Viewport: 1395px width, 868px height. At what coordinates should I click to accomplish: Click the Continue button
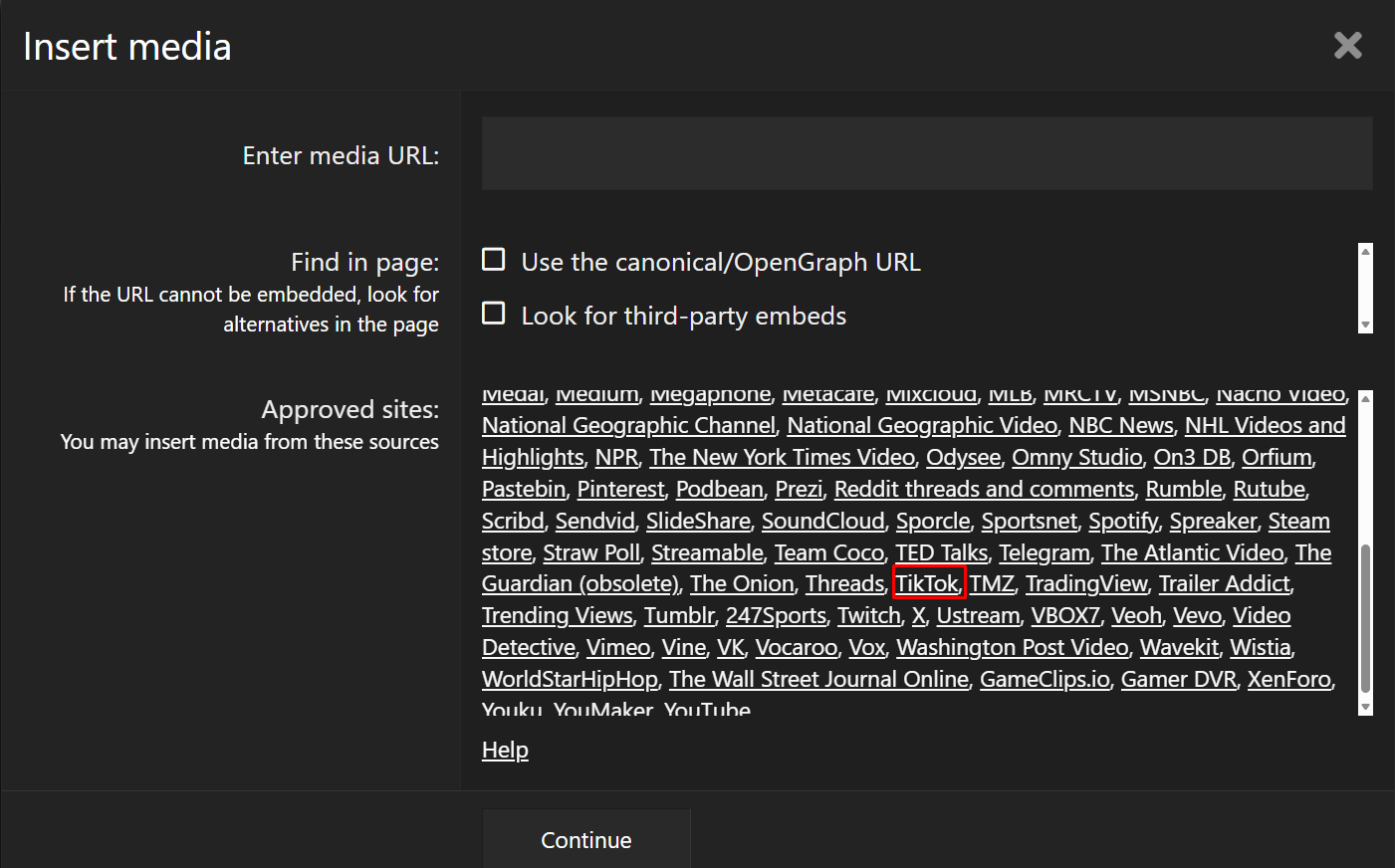click(586, 840)
